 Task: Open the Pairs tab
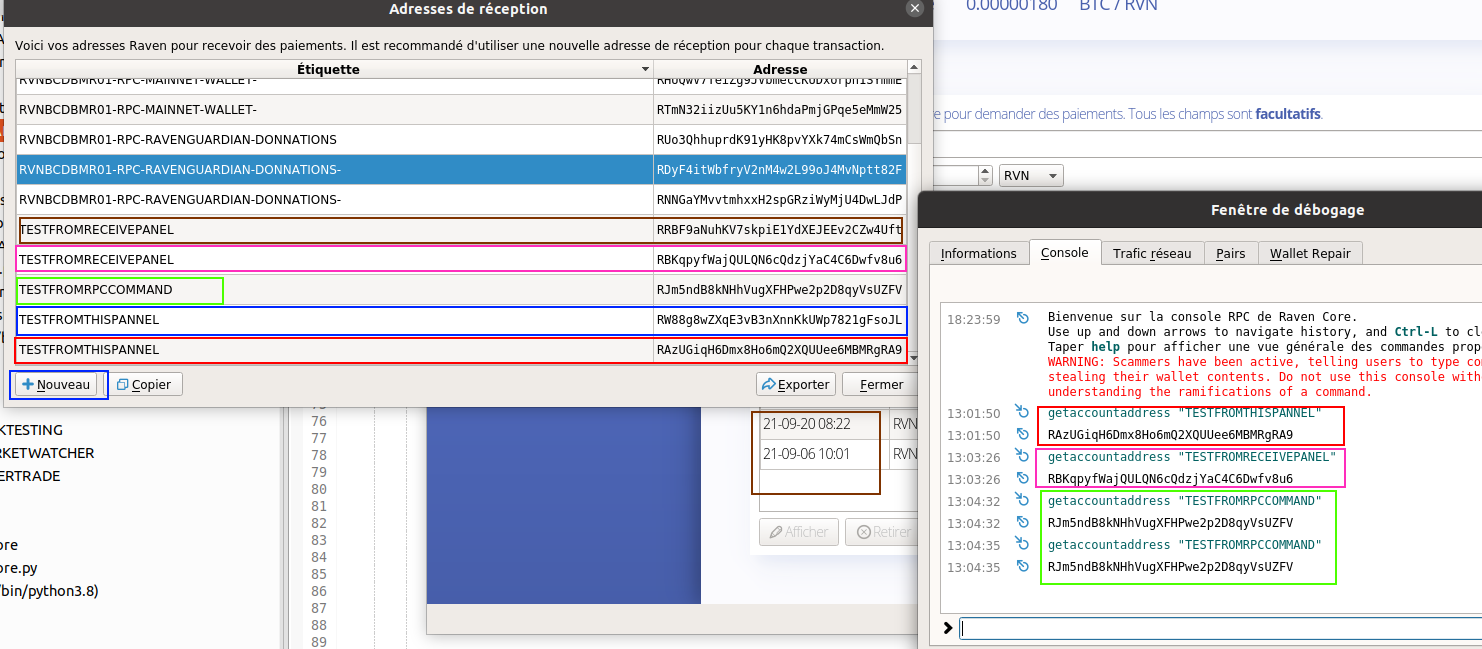pos(1230,253)
